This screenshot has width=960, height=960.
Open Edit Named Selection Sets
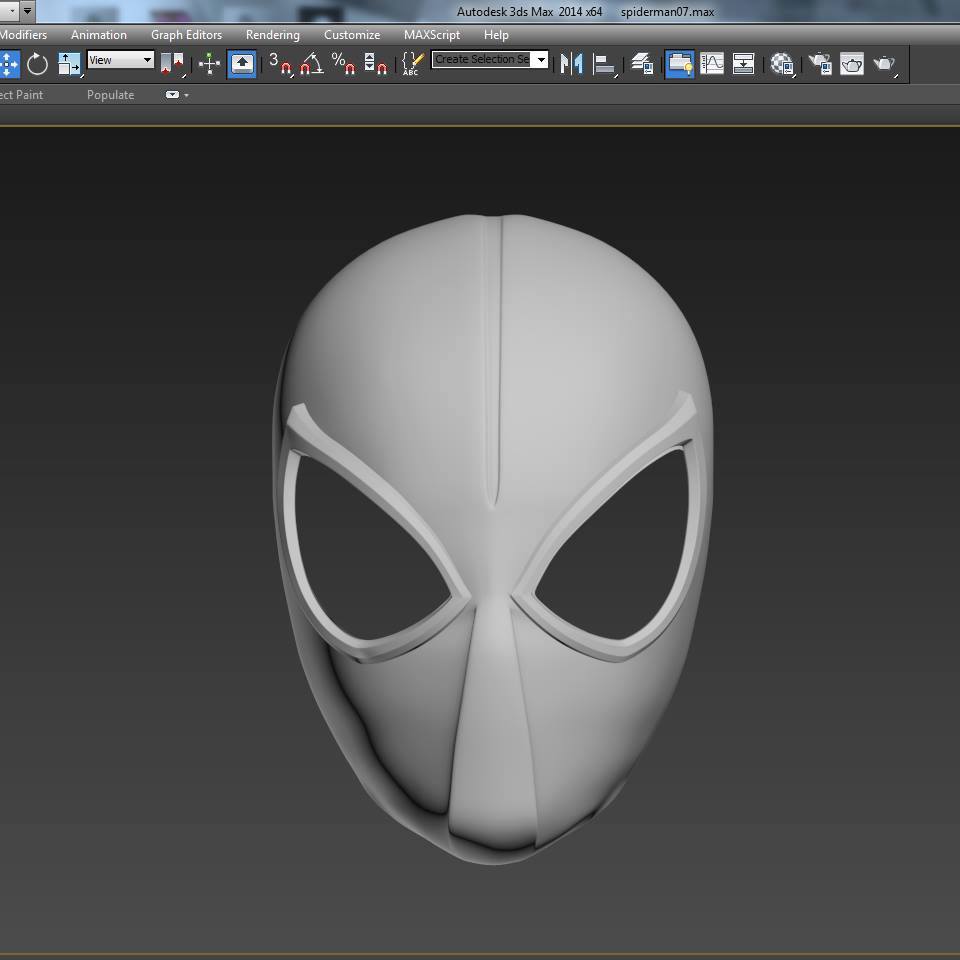413,64
